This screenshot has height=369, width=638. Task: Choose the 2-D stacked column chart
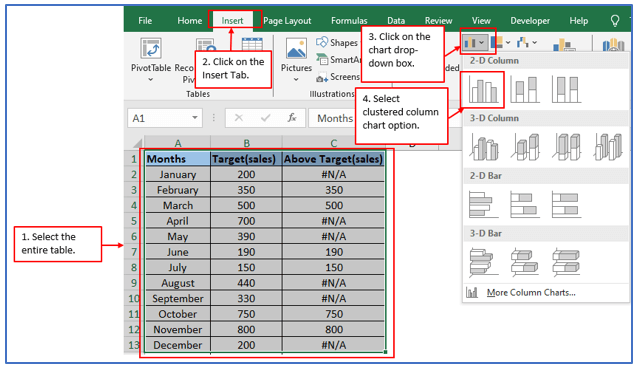[x=525, y=90]
